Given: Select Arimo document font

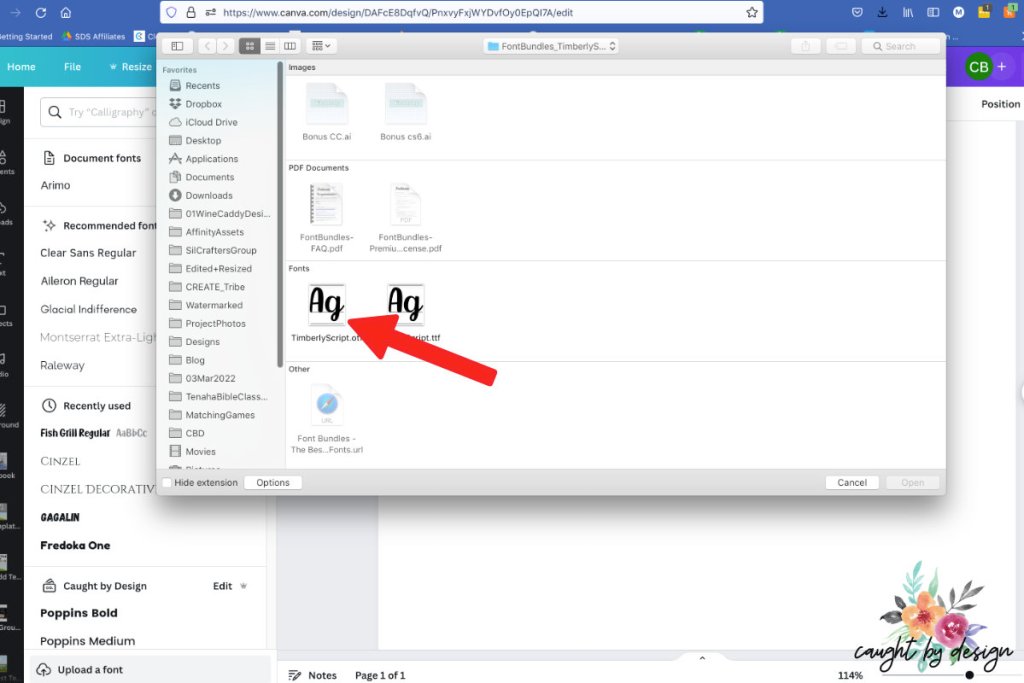Looking at the screenshot, I should (x=56, y=185).
